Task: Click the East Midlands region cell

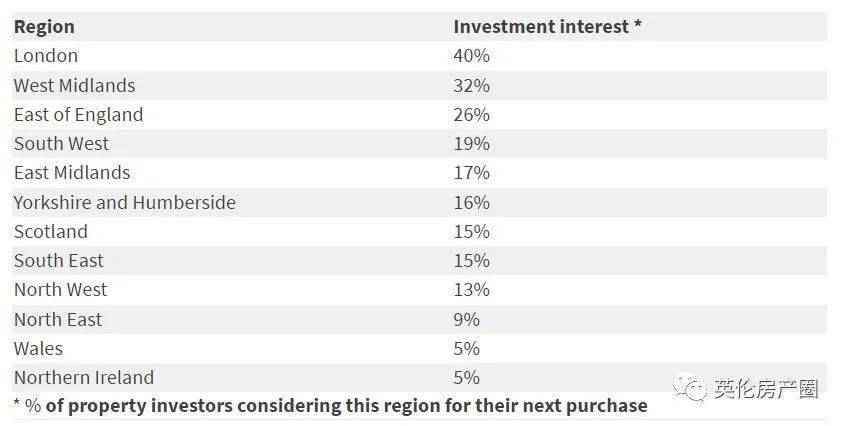Action: pos(72,173)
